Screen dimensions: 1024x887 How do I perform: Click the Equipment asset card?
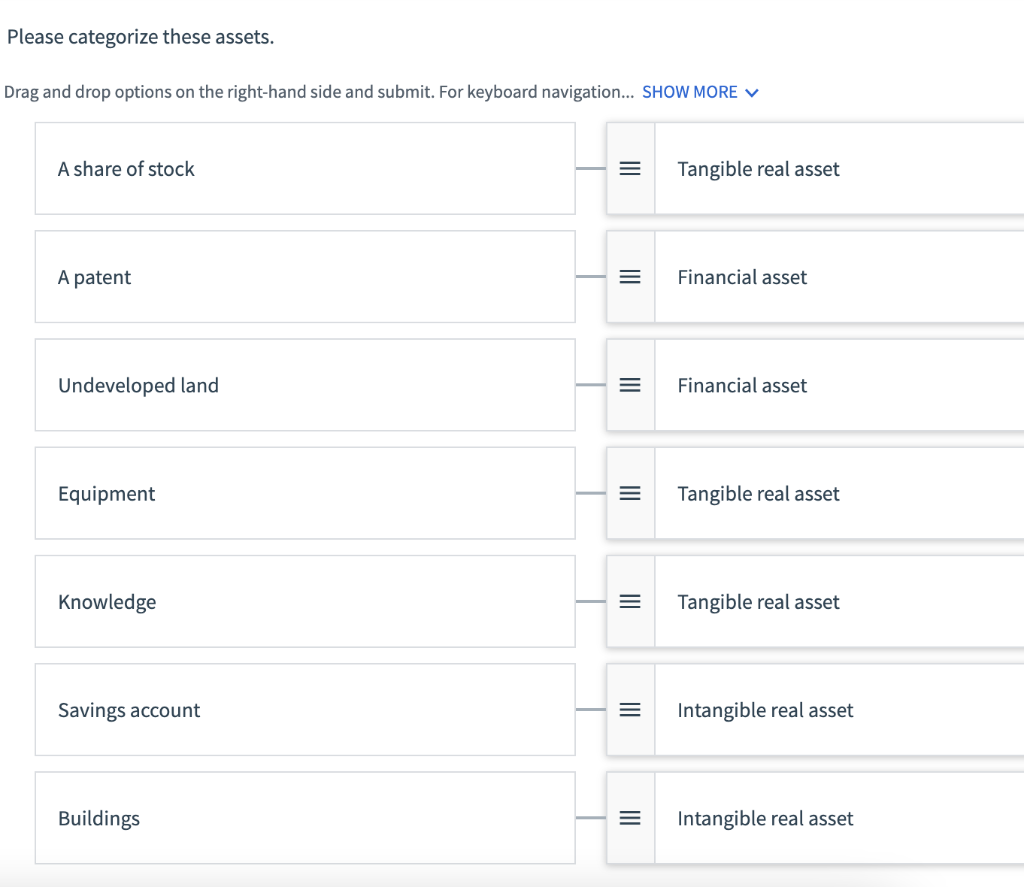pyautogui.click(x=305, y=493)
